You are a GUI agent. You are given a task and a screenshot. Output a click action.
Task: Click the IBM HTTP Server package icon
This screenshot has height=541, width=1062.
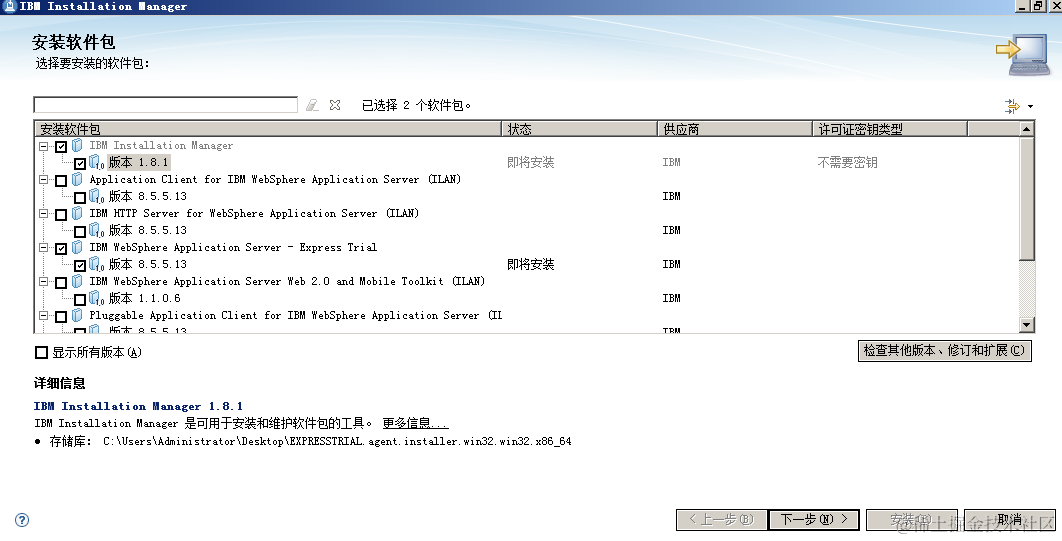[77, 213]
